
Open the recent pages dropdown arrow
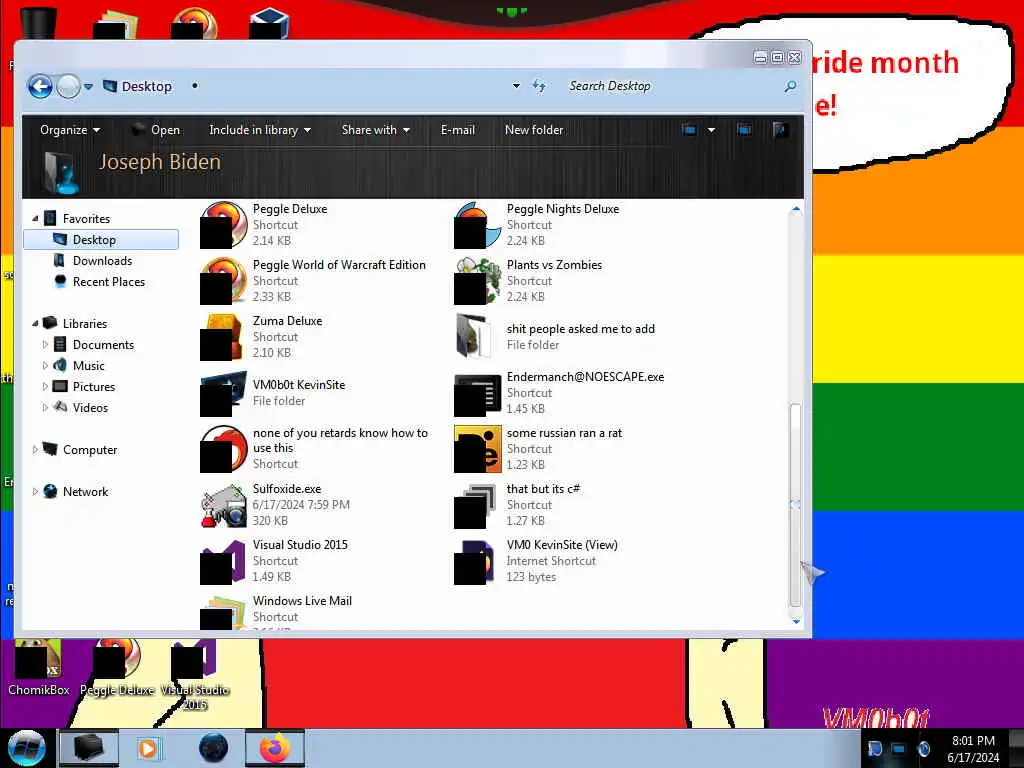pos(88,86)
